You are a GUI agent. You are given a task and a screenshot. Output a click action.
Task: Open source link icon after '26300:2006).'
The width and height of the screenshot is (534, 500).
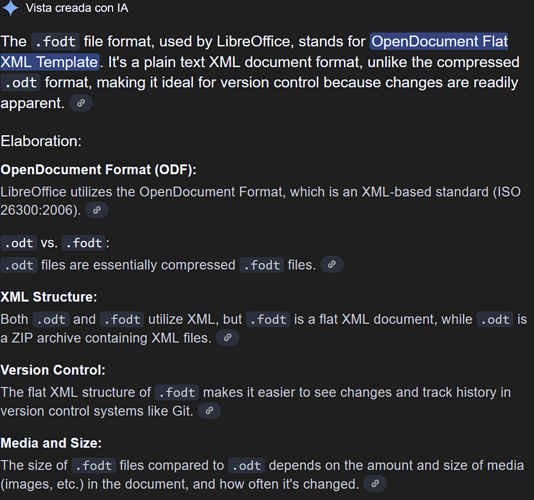(97, 210)
